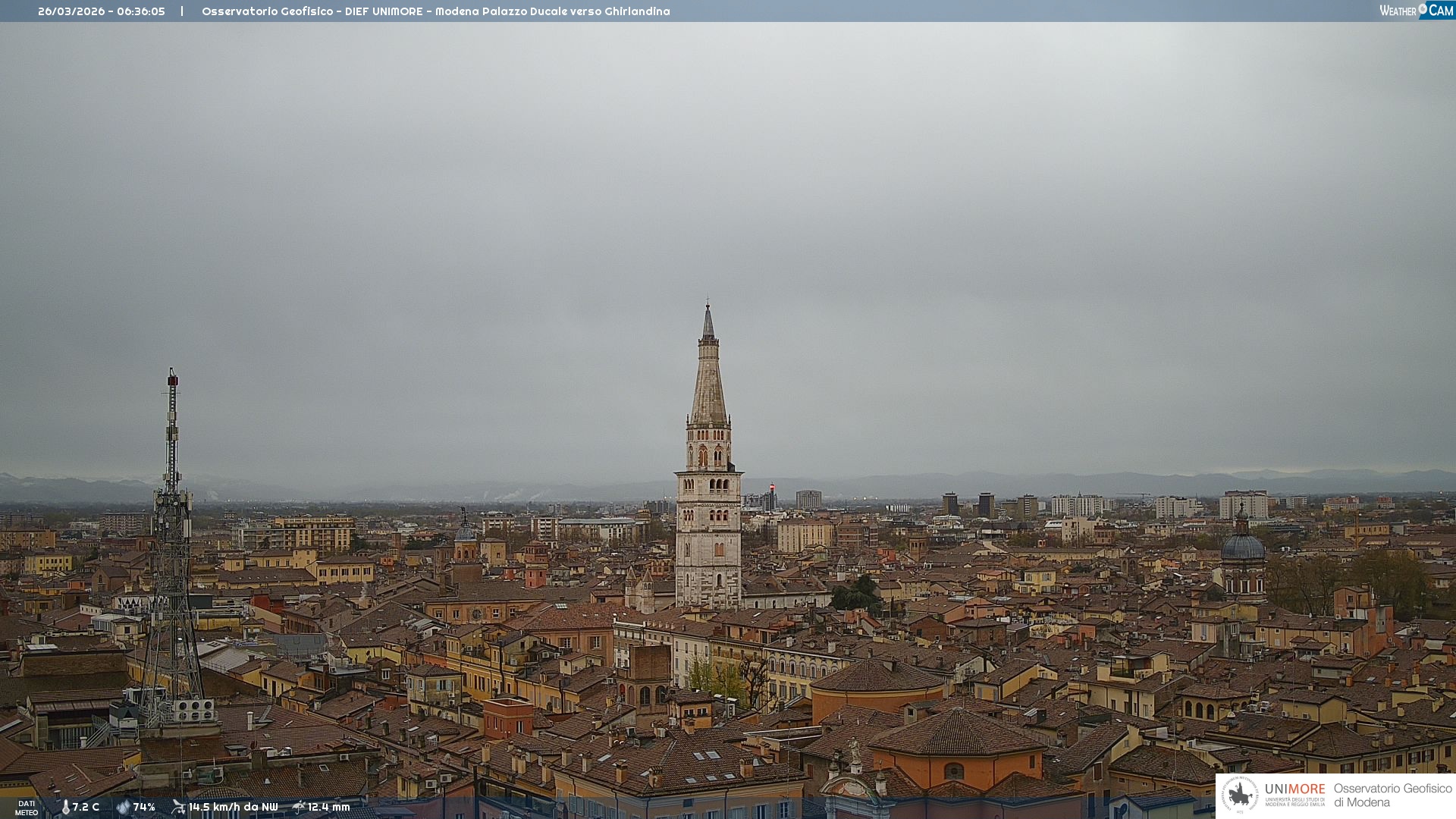Click the rain umbrella precipitation icon

point(299,807)
